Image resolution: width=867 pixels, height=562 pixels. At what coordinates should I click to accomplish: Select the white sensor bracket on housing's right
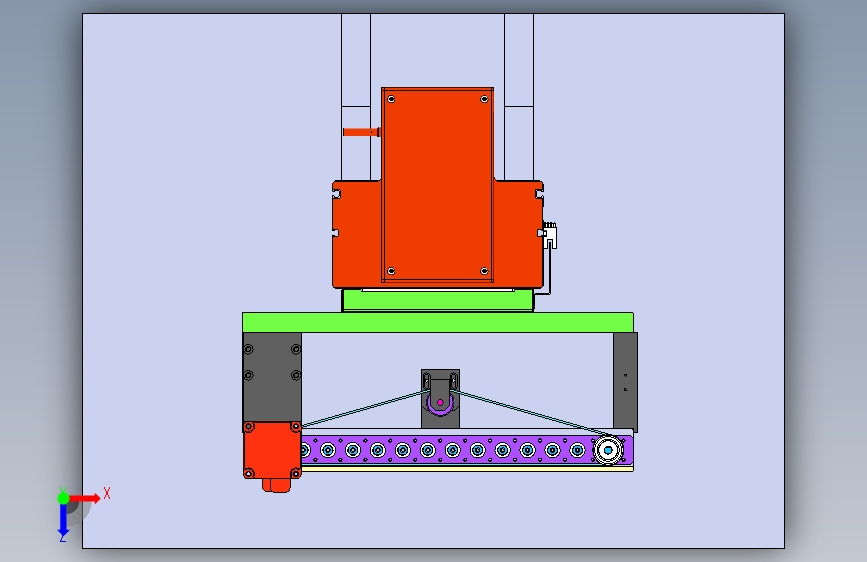[x=550, y=235]
